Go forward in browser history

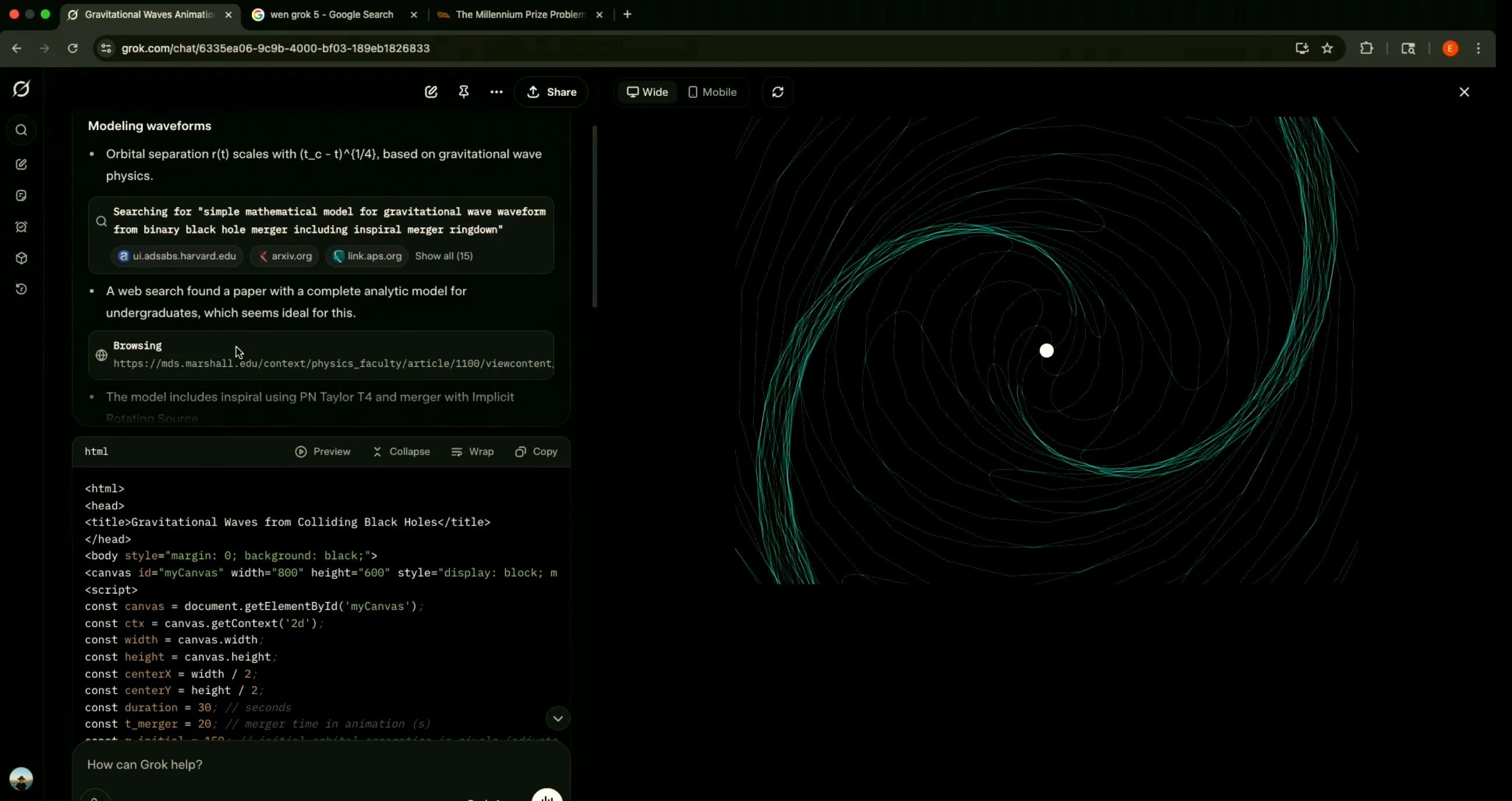(x=45, y=48)
